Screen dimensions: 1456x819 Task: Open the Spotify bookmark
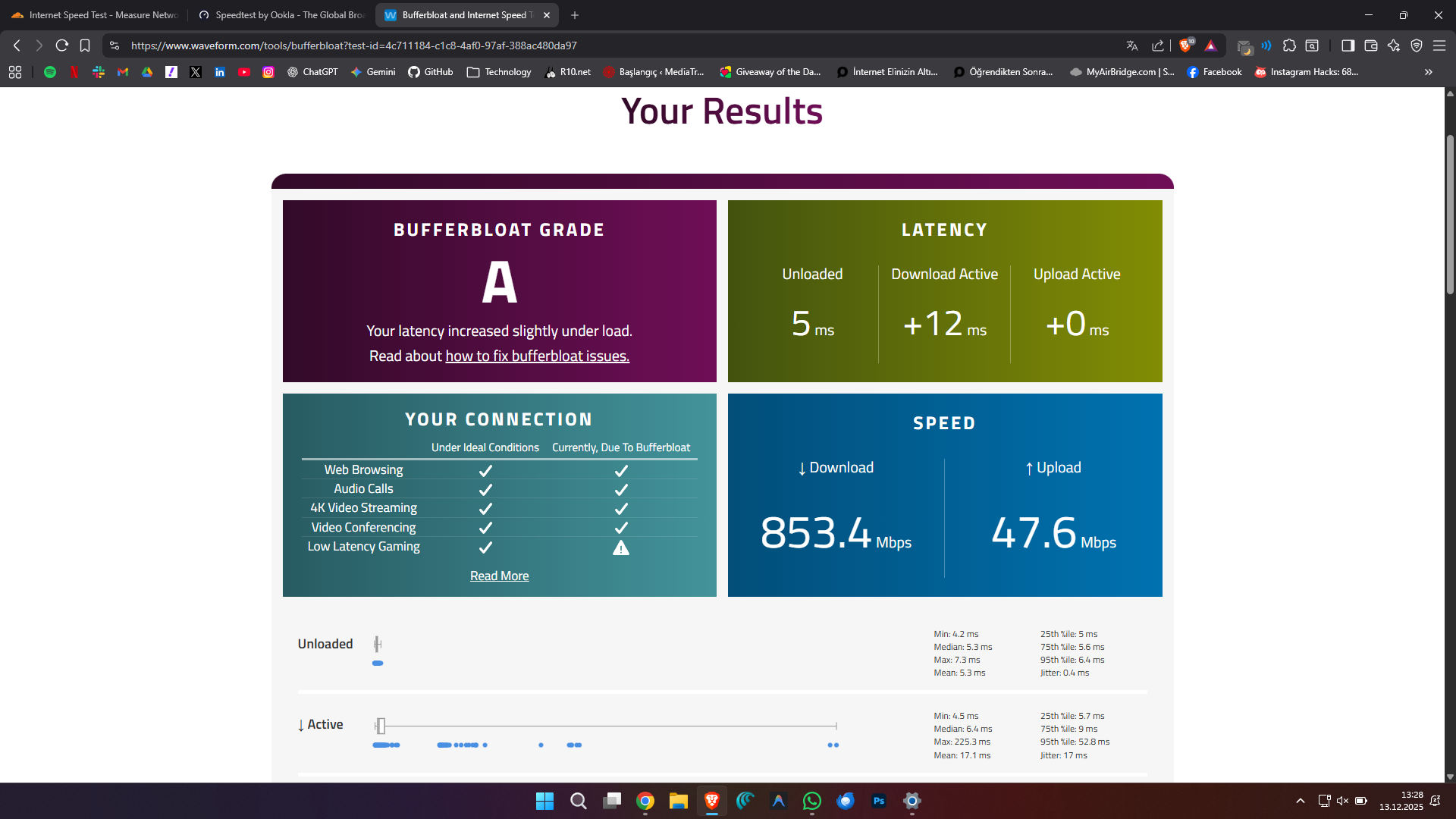[x=50, y=72]
